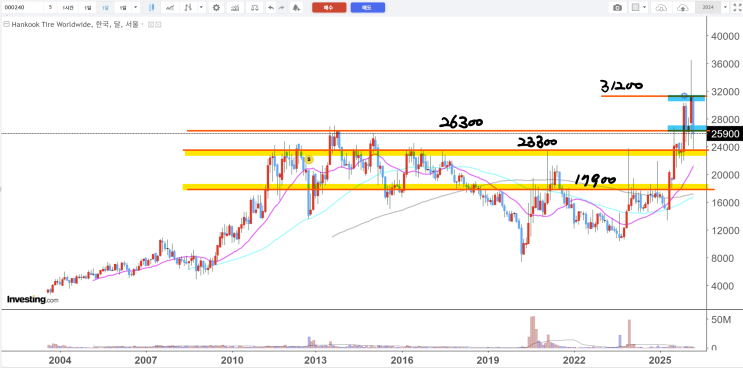This screenshot has width=743, height=368.
Task: Select the 5-minute interval button
Action: click(50, 8)
